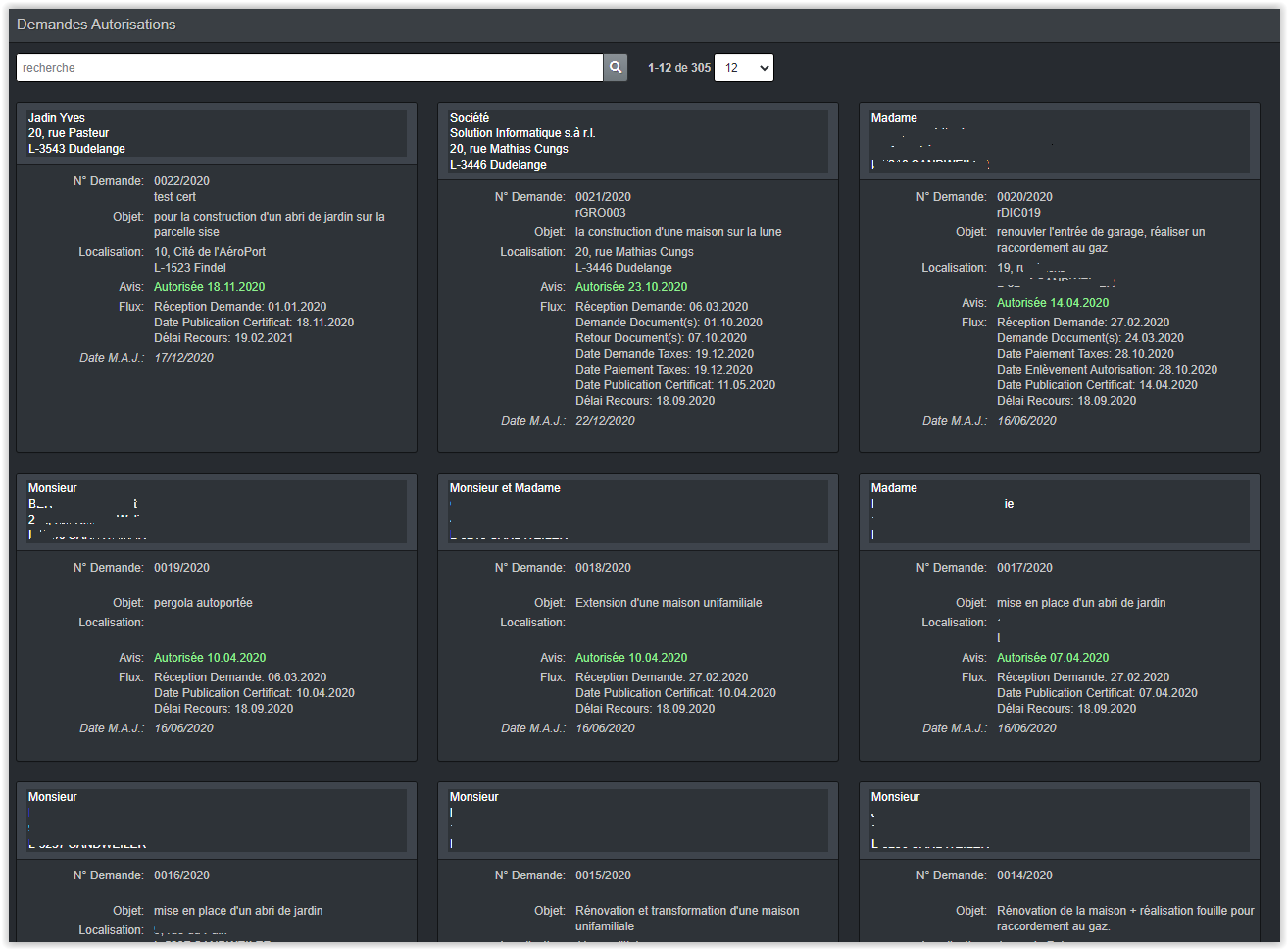Viewport: 1288px width, 950px height.
Task: Click 'Délai Recours: 19.02.2021' entry
Action: click(x=223, y=338)
